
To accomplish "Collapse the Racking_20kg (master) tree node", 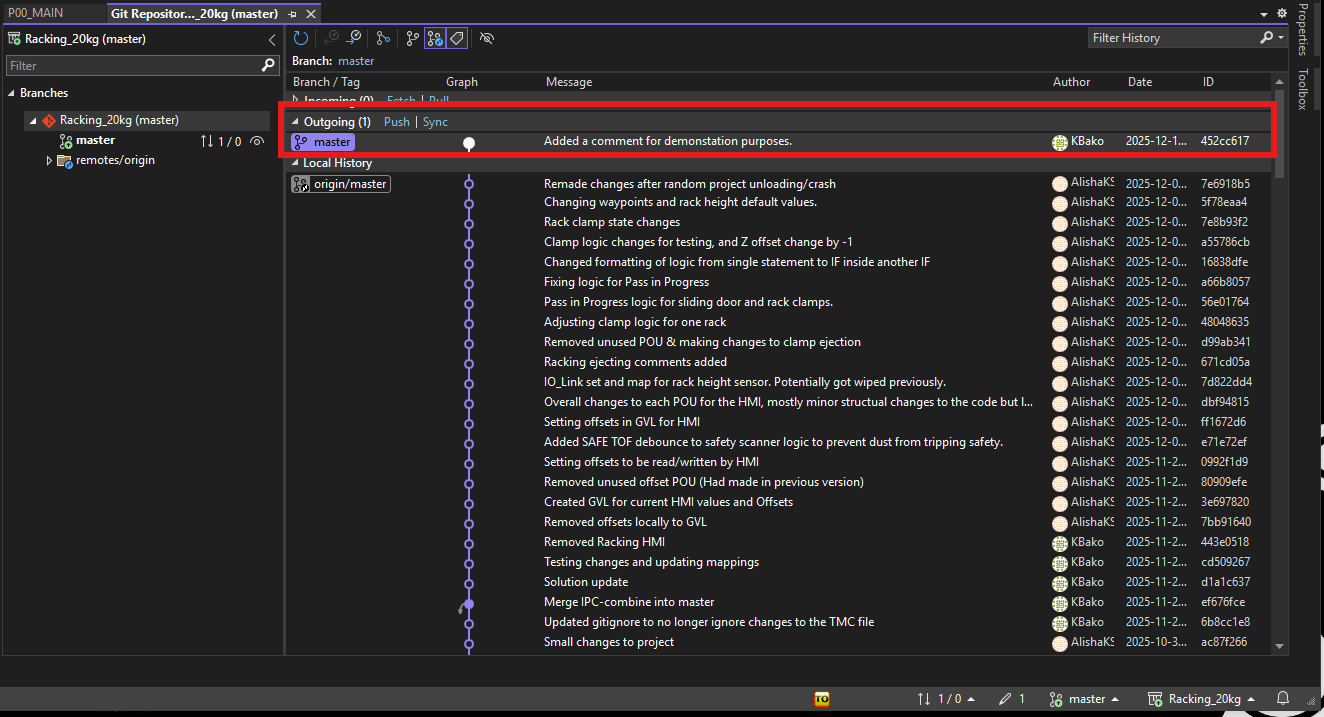I will pyautogui.click(x=32, y=120).
